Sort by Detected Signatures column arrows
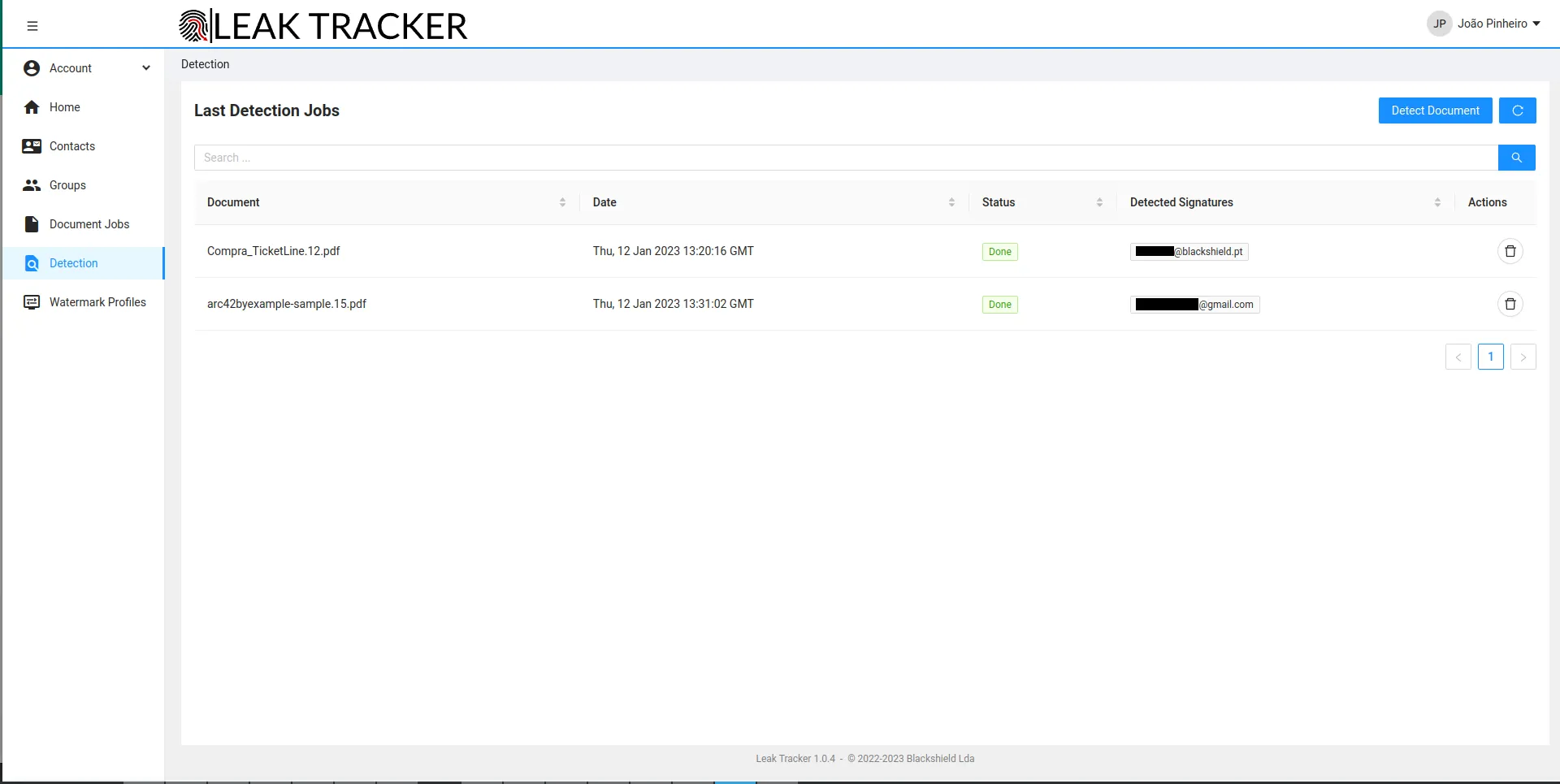Viewport: 1560px width, 784px height. click(1437, 202)
